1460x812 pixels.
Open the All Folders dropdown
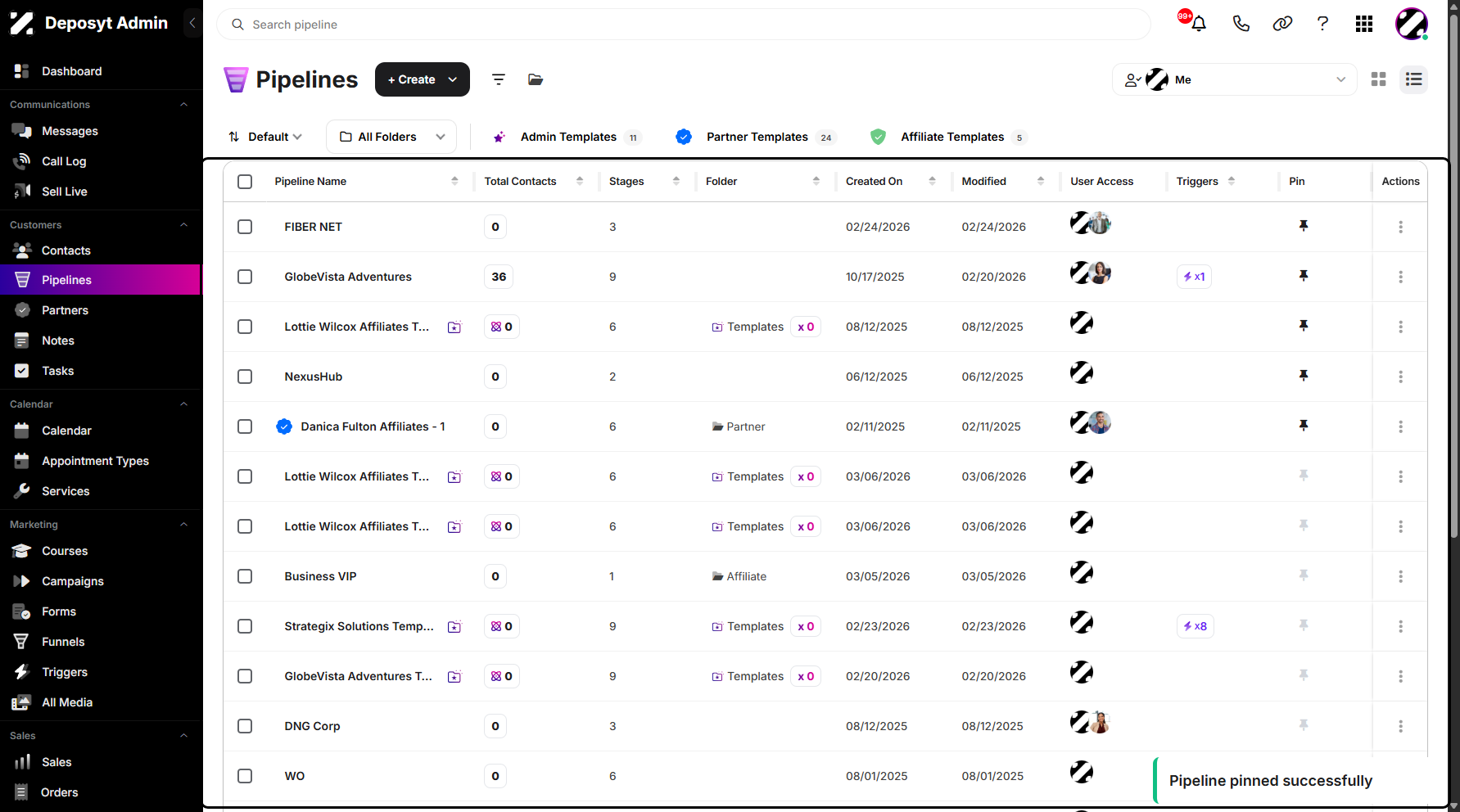click(x=391, y=137)
